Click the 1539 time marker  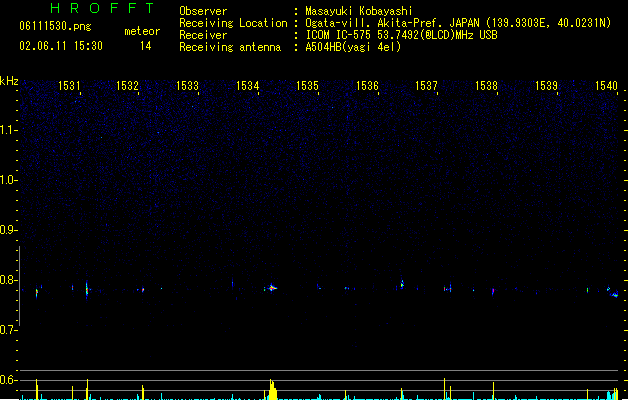pos(546,86)
